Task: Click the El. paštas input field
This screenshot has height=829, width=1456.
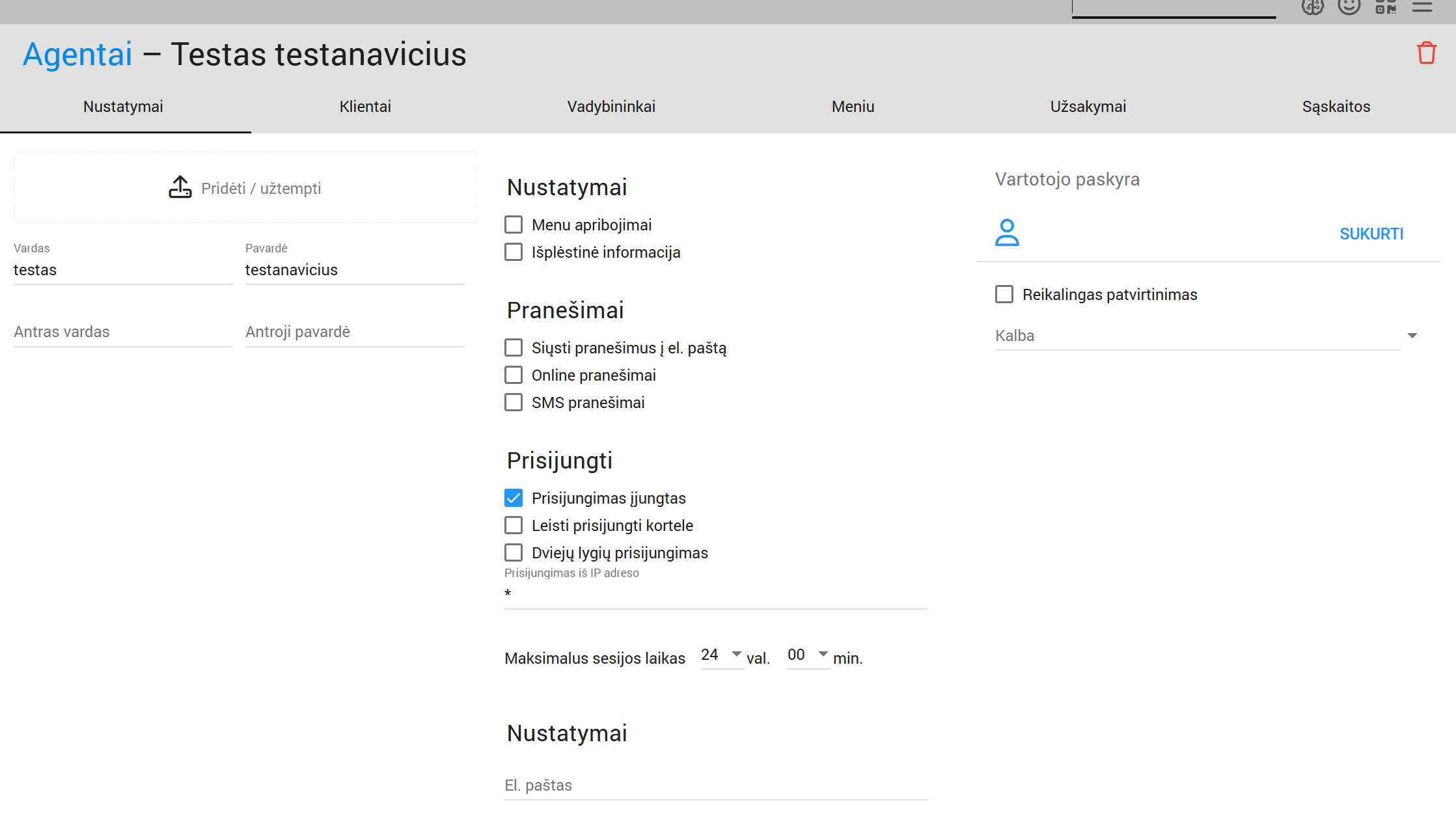Action: pos(715,785)
